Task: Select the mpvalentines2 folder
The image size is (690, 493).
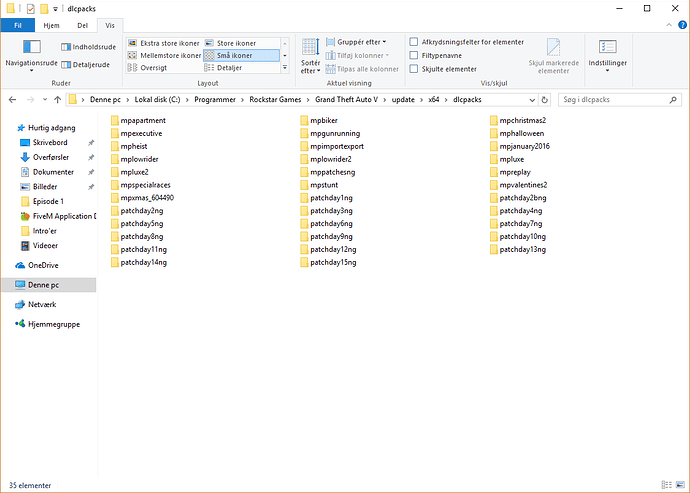Action: click(x=518, y=185)
